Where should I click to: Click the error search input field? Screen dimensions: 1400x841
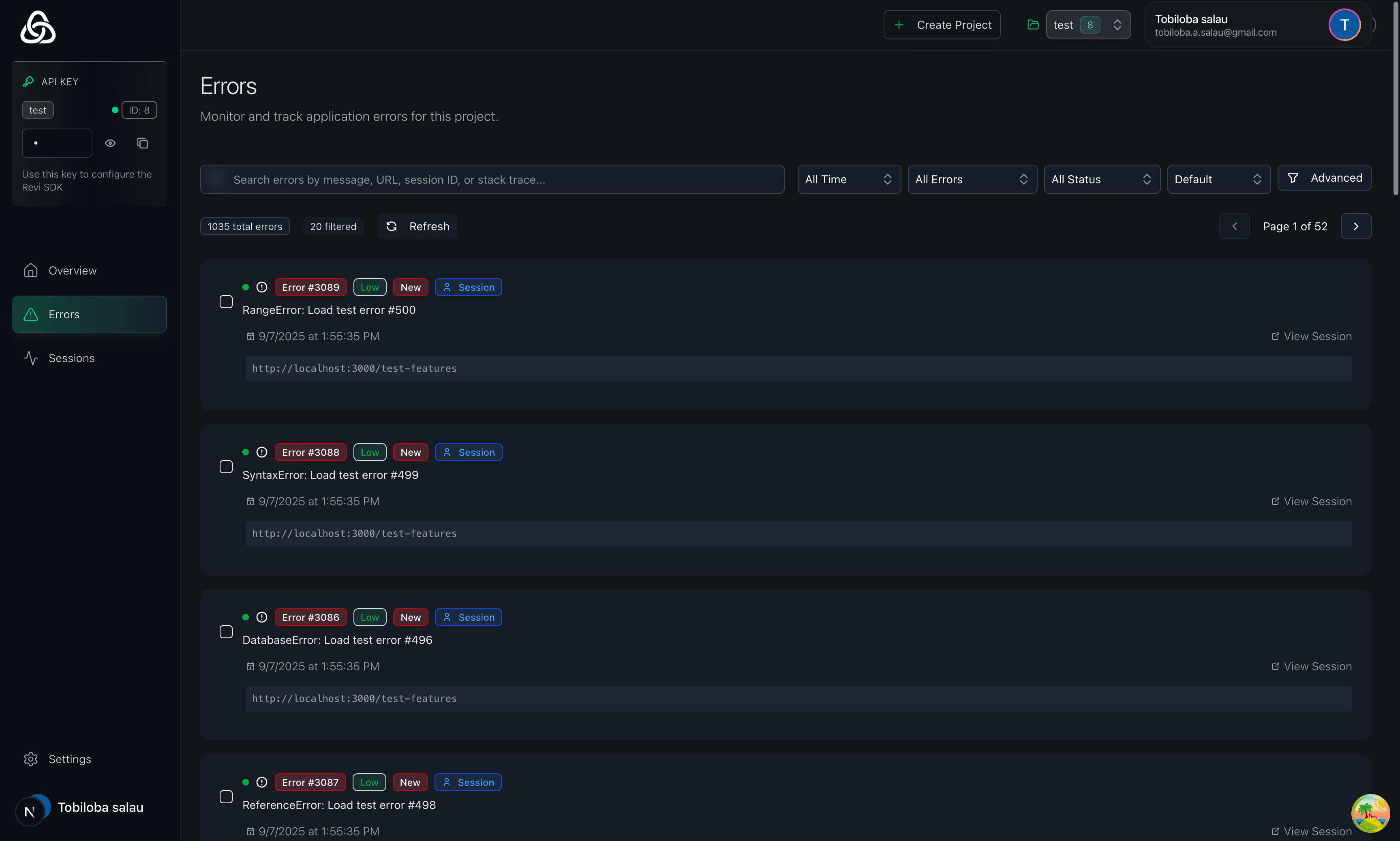[x=492, y=179]
